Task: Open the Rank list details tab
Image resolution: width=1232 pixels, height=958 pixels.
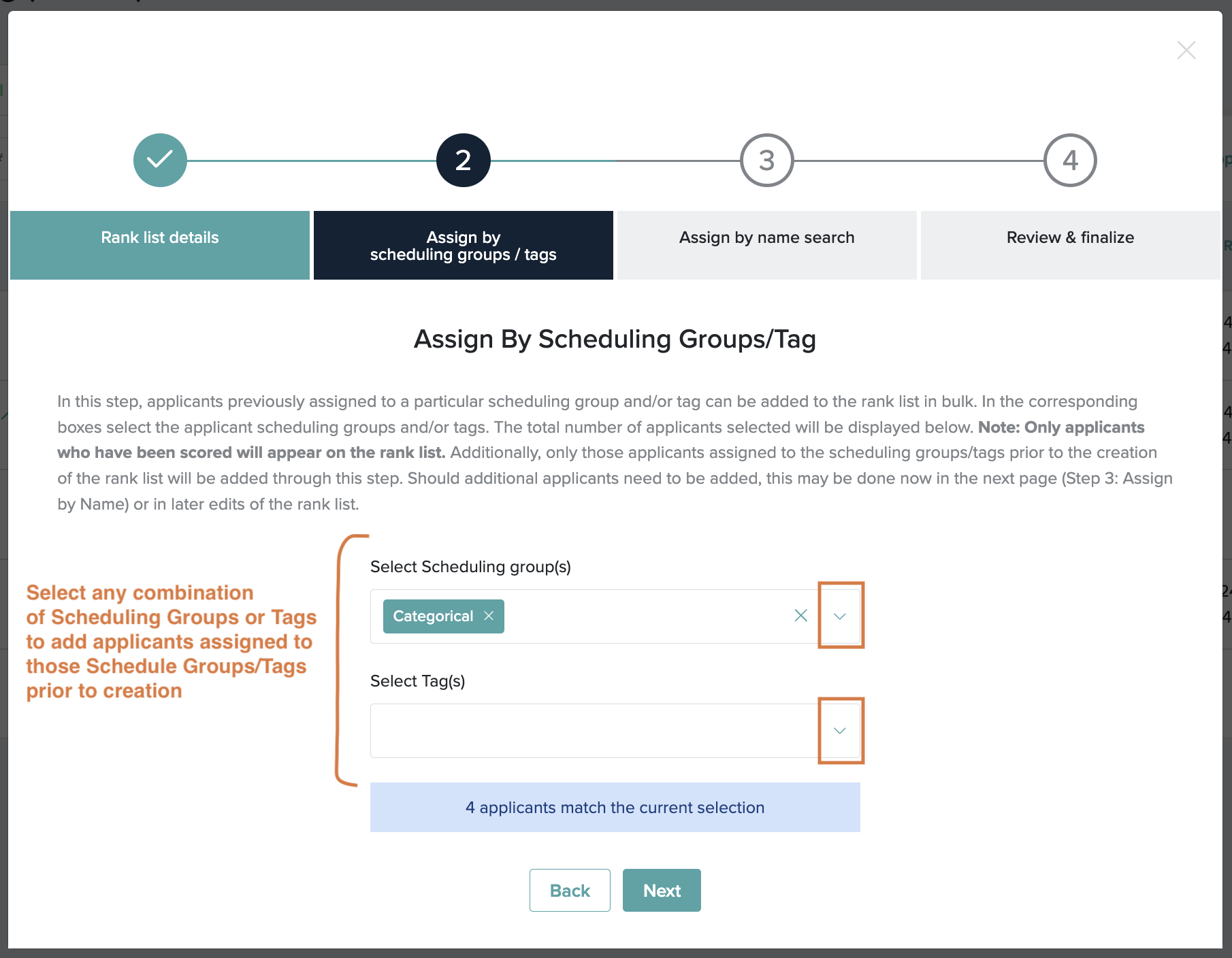Action: pos(160,245)
